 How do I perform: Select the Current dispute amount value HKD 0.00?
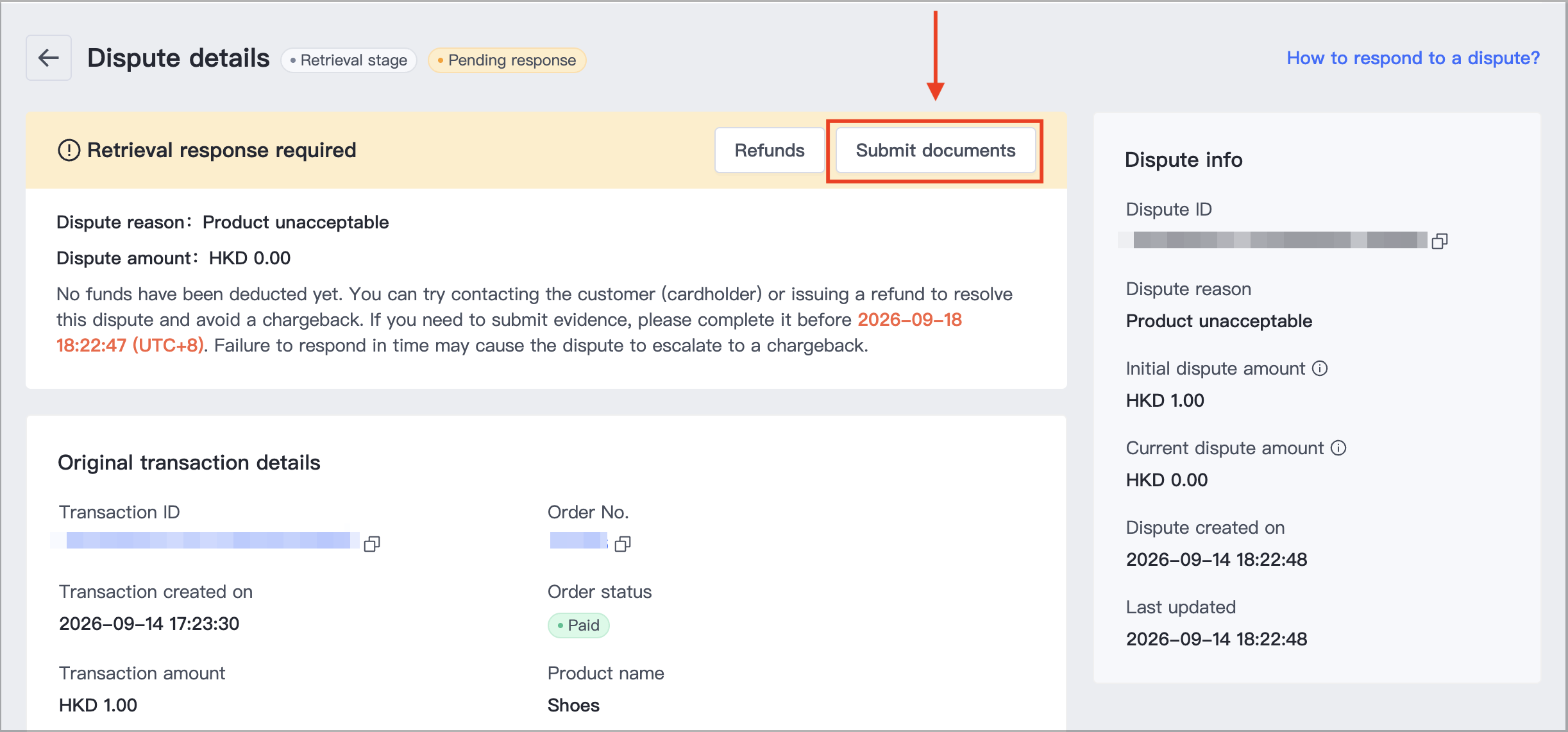click(1167, 480)
